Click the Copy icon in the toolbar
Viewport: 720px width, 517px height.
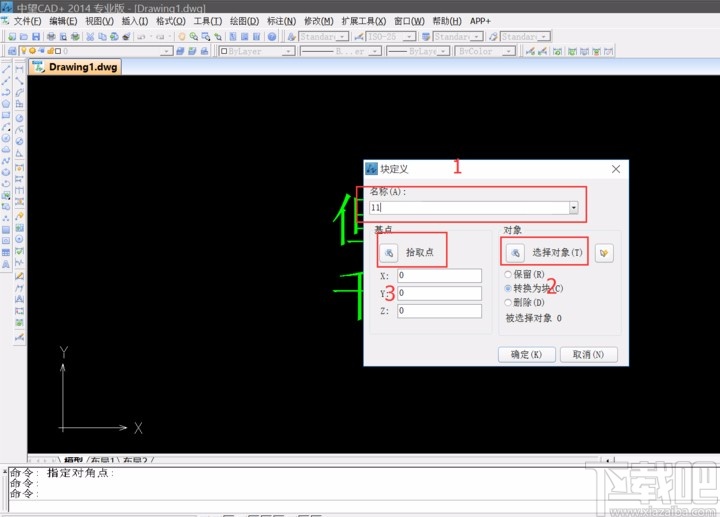(102, 37)
